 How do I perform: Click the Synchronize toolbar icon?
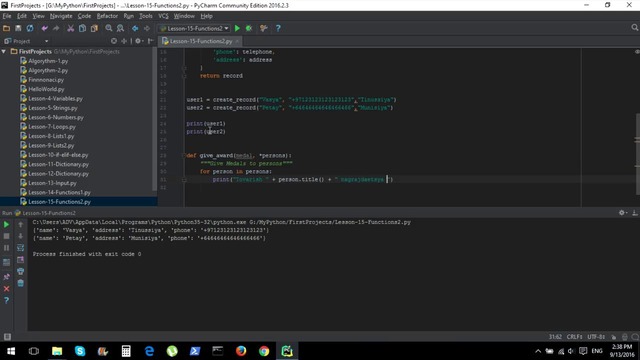click(30, 28)
